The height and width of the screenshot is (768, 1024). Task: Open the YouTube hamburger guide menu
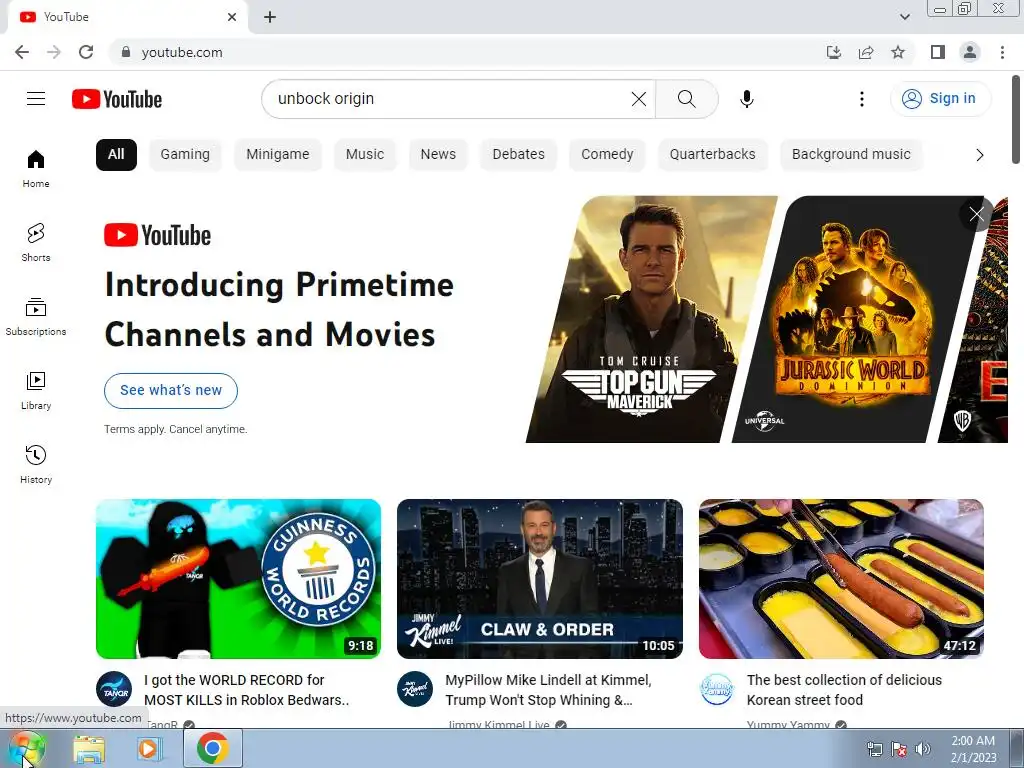tap(36, 99)
